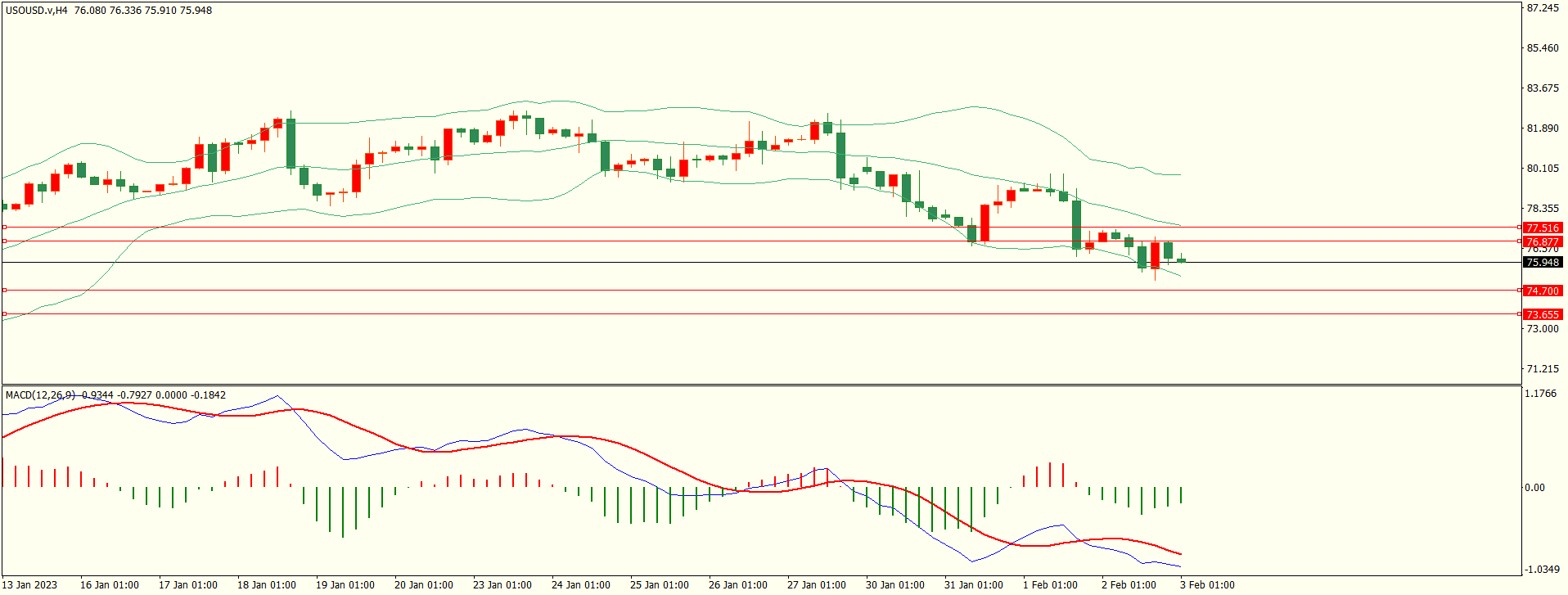Click the red 77.516 price level tag

tap(1542, 228)
